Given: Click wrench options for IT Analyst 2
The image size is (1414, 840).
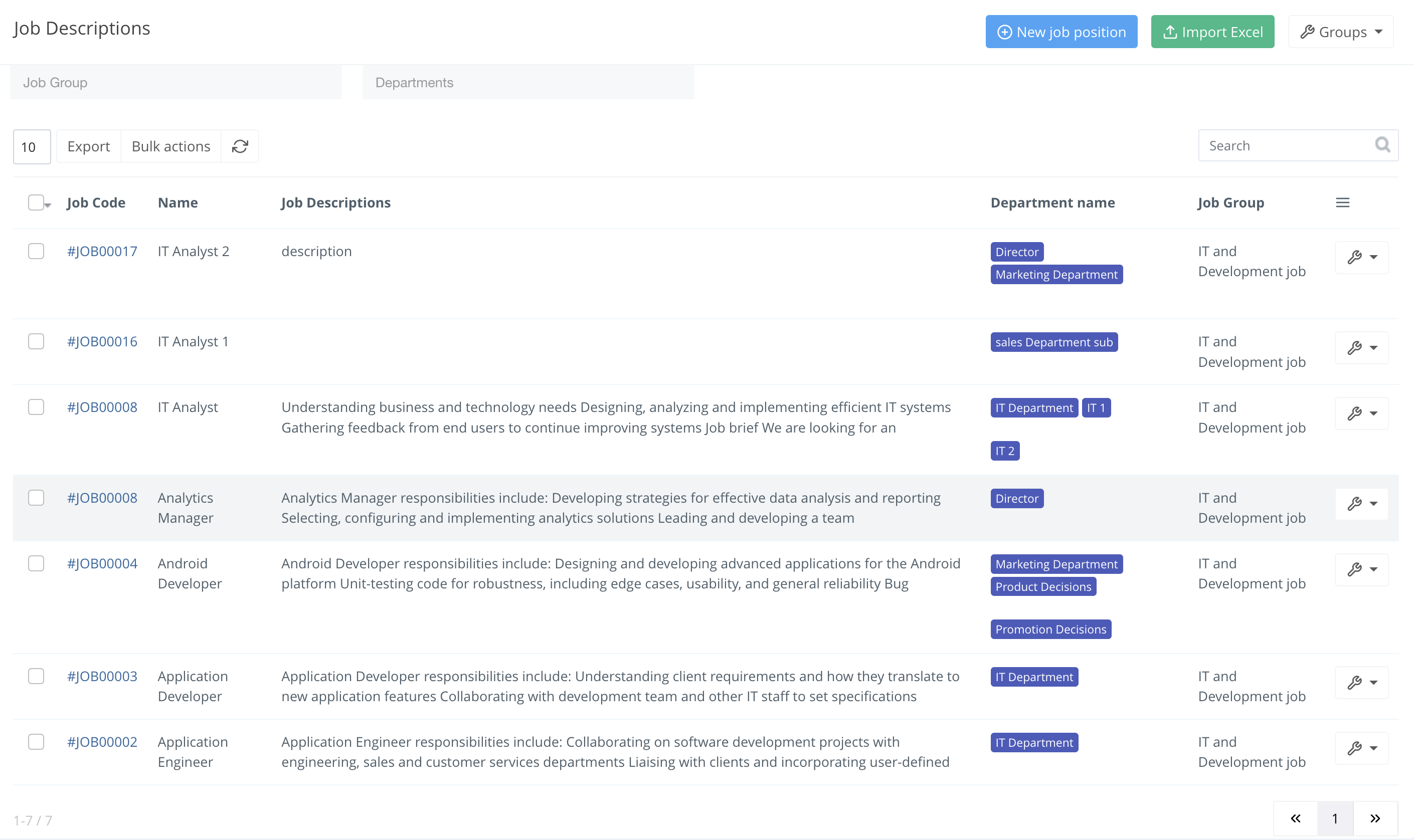Looking at the screenshot, I should tap(1361, 258).
